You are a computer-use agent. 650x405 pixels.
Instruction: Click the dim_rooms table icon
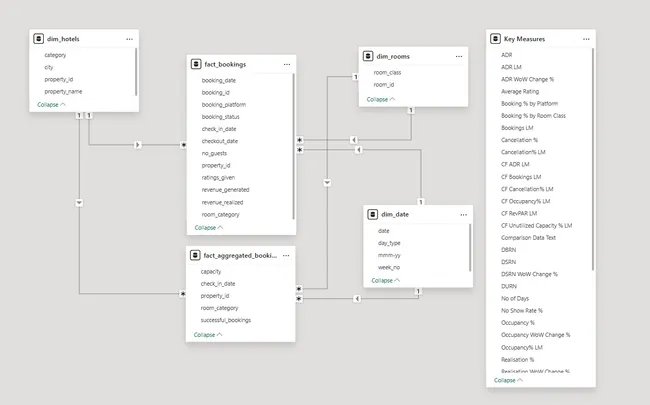point(368,56)
